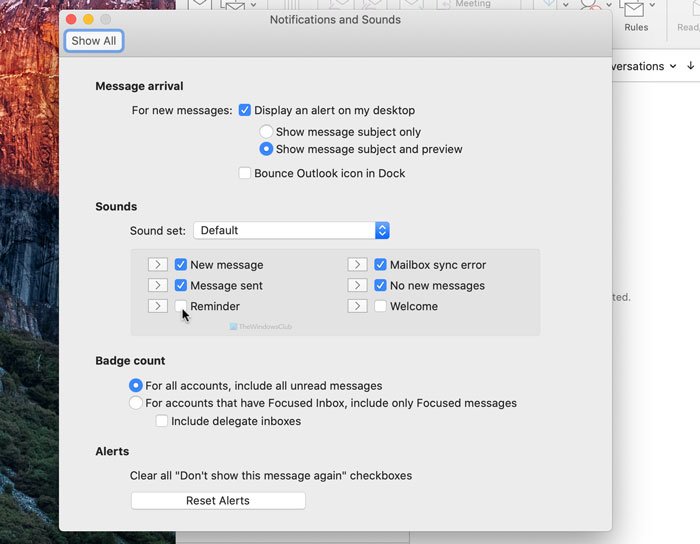Preview the New message sound
This screenshot has height=544, width=700.
tap(158, 265)
